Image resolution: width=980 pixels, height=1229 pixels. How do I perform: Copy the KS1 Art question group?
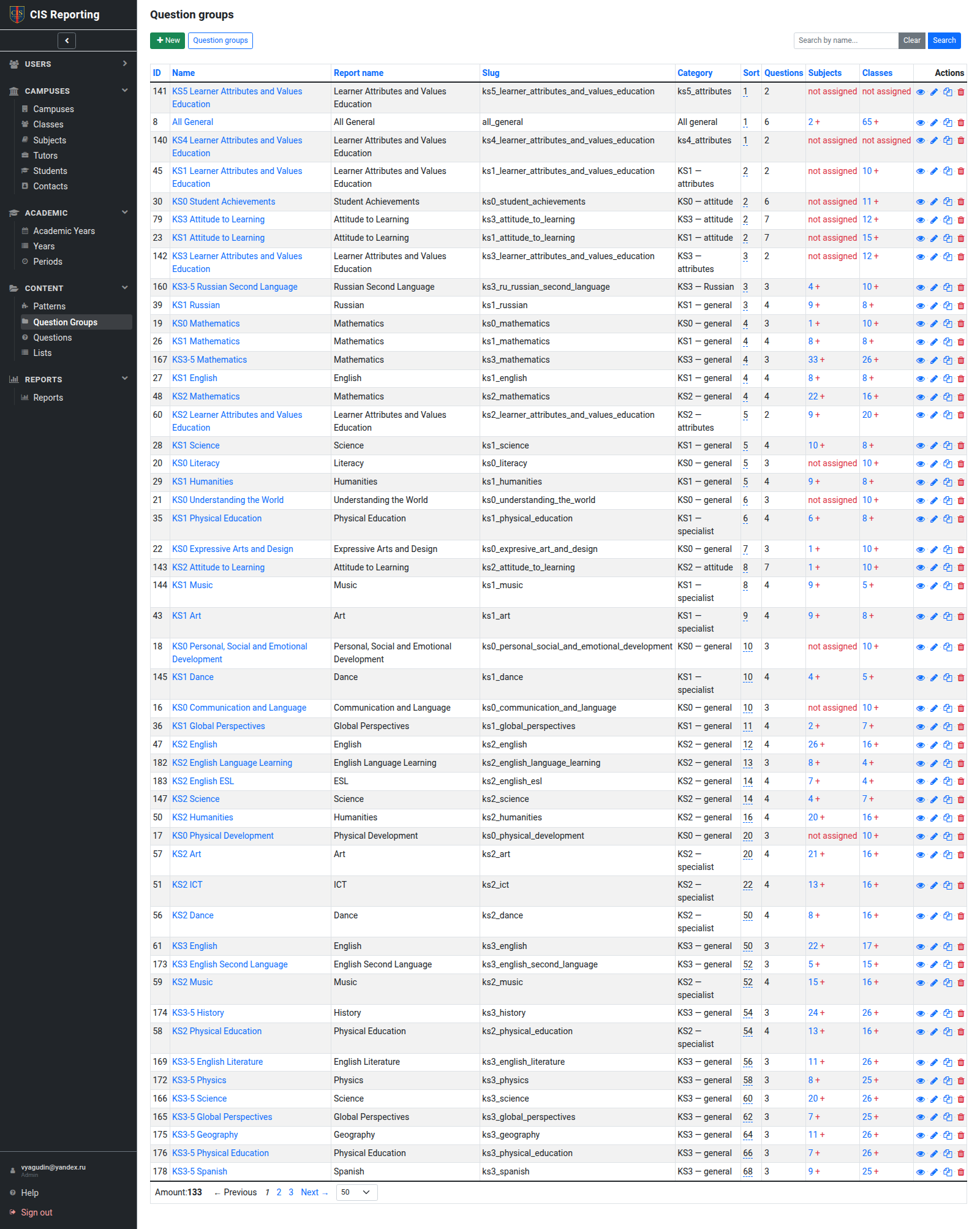[x=948, y=616]
